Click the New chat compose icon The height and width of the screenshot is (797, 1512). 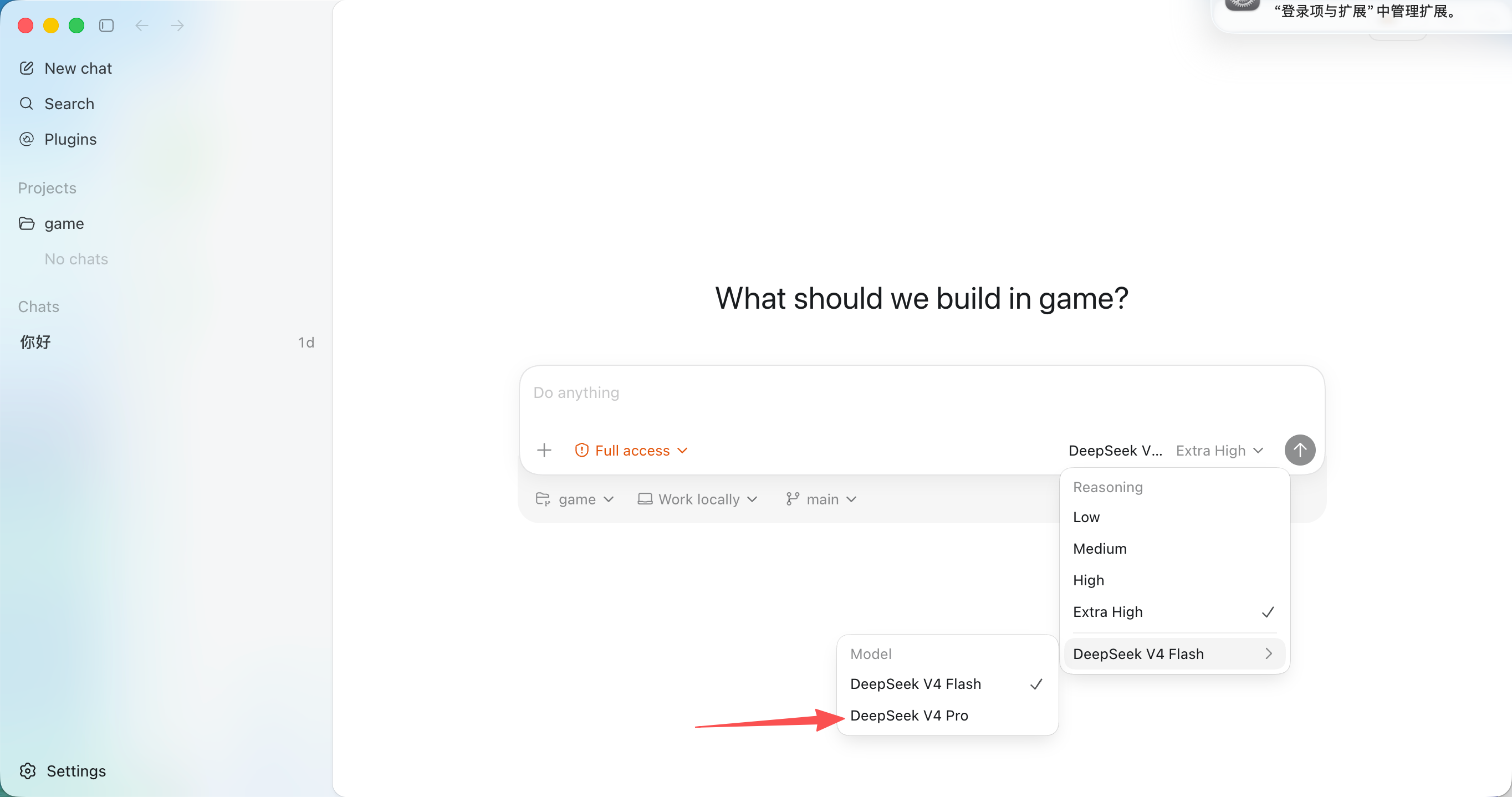[27, 68]
